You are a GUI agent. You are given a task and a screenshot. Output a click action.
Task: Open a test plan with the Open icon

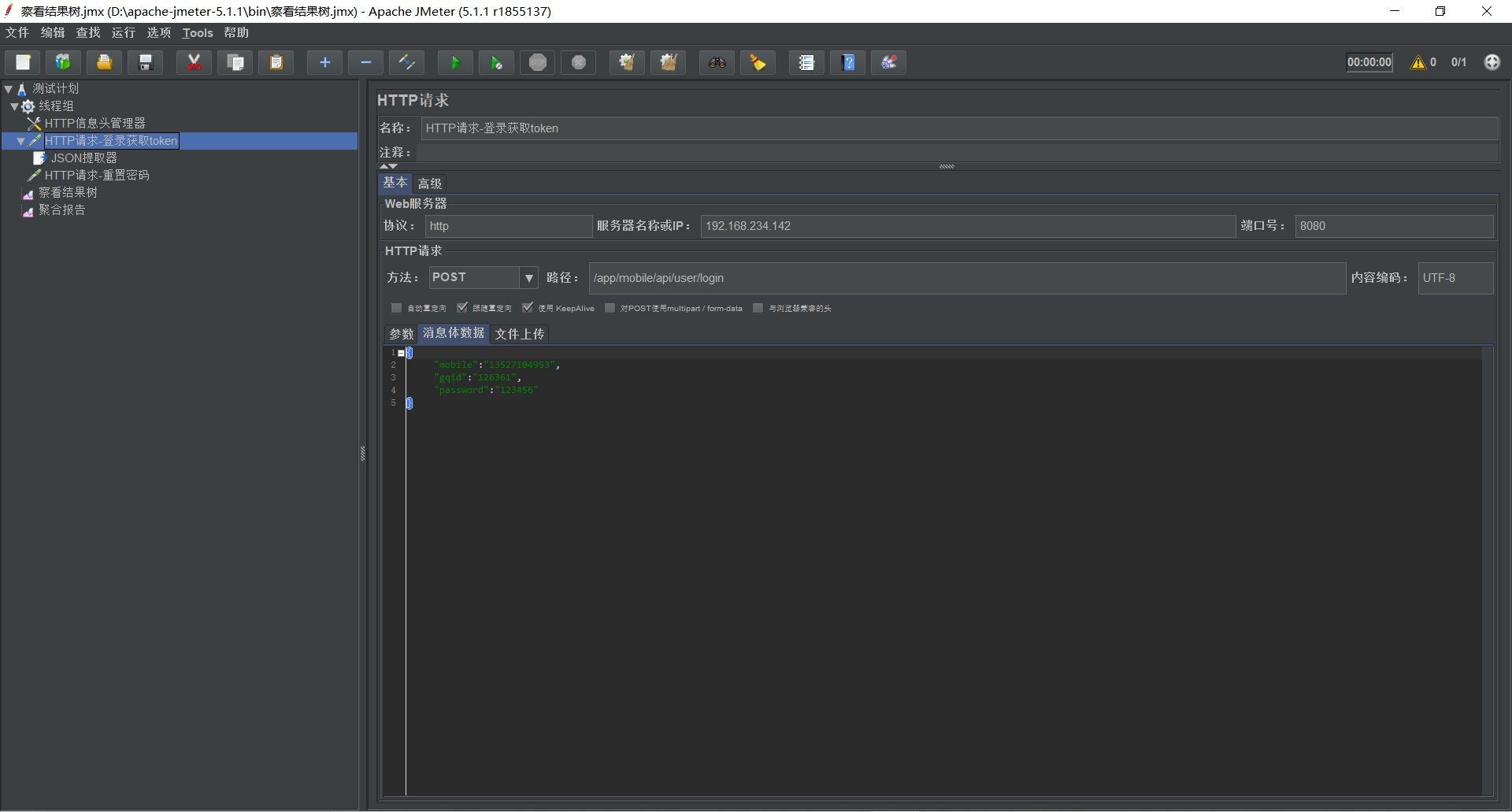point(104,62)
